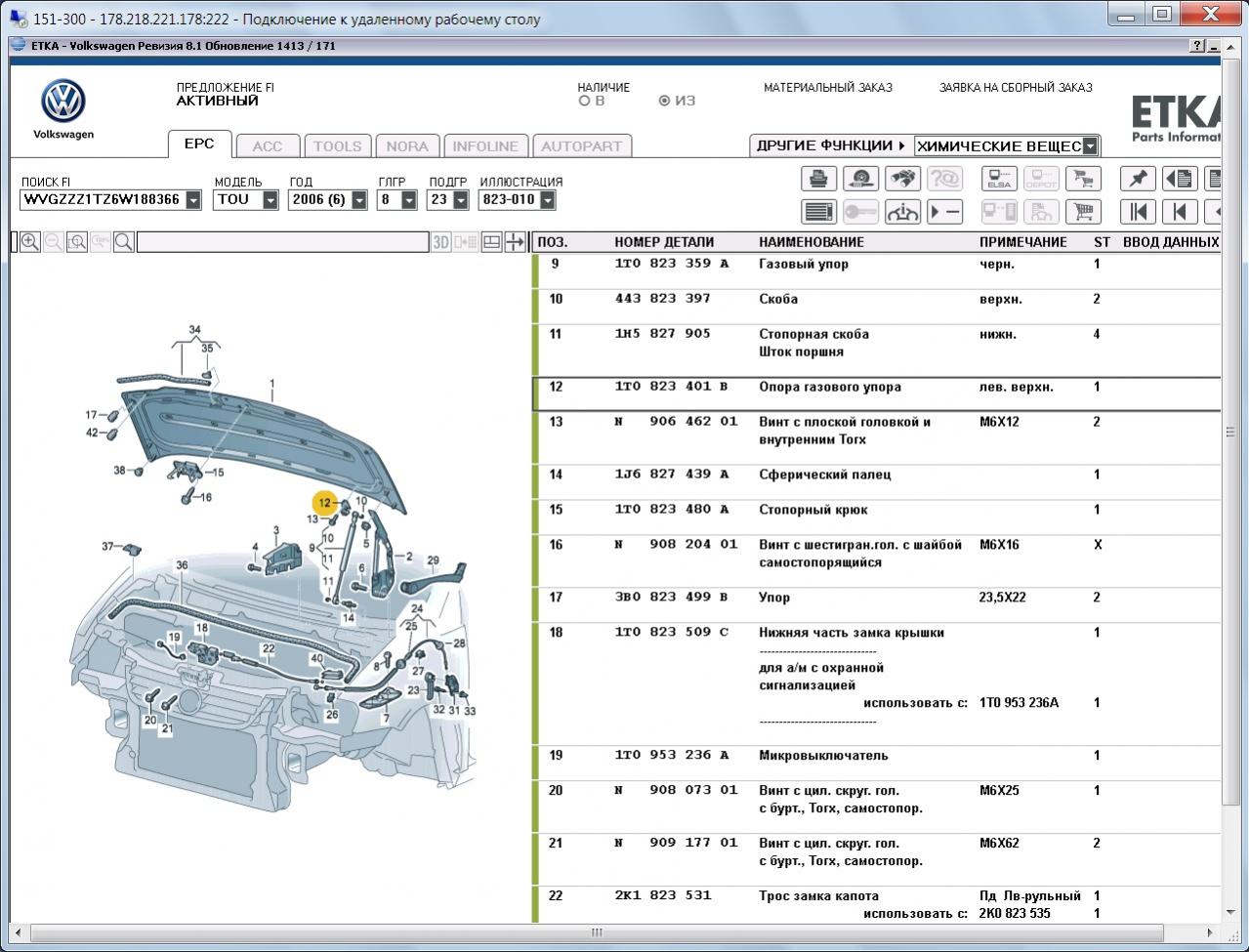This screenshot has width=1249, height=952.
Task: Switch to the TOOLS tab
Action: 338,146
